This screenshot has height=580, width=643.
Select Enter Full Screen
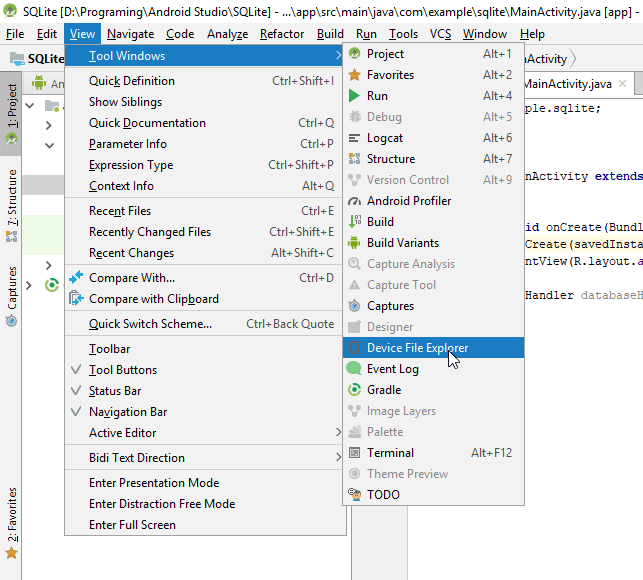[x=204, y=525]
